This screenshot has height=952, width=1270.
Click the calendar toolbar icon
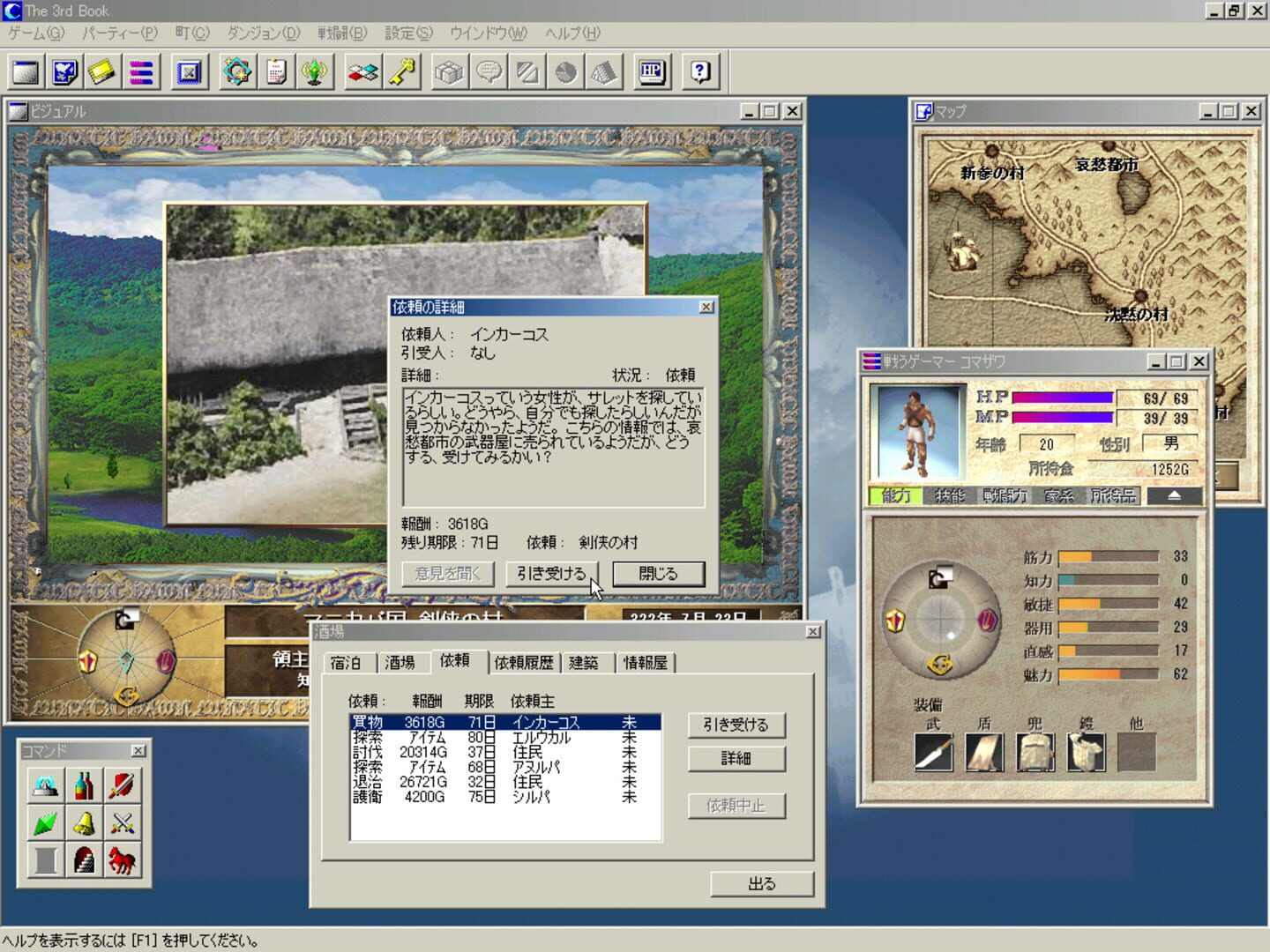pos(276,71)
